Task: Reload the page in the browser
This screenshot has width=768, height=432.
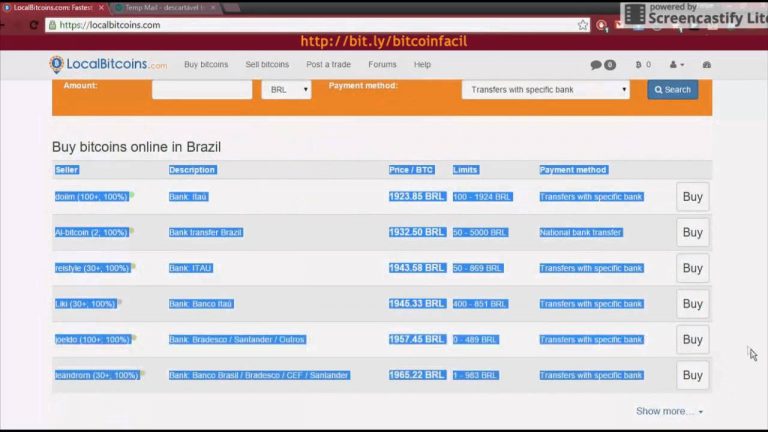Action: [x=34, y=25]
